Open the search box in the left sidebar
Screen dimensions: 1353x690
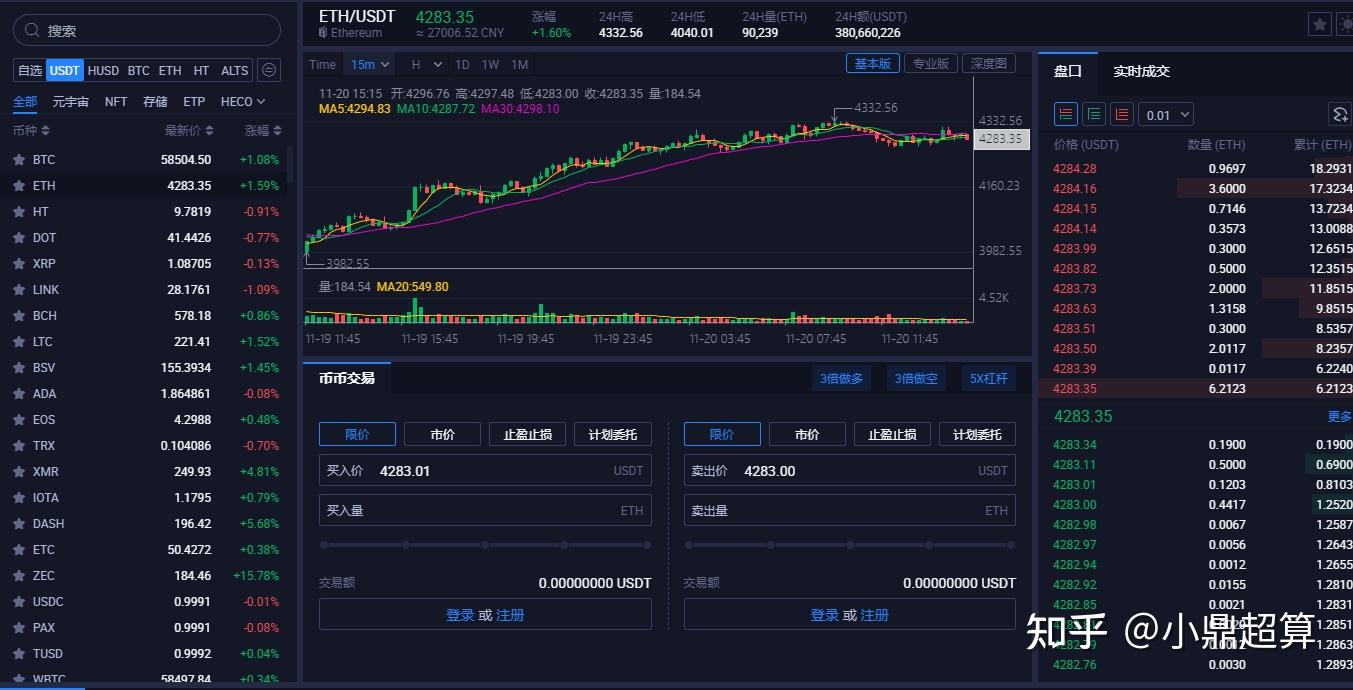[145, 30]
